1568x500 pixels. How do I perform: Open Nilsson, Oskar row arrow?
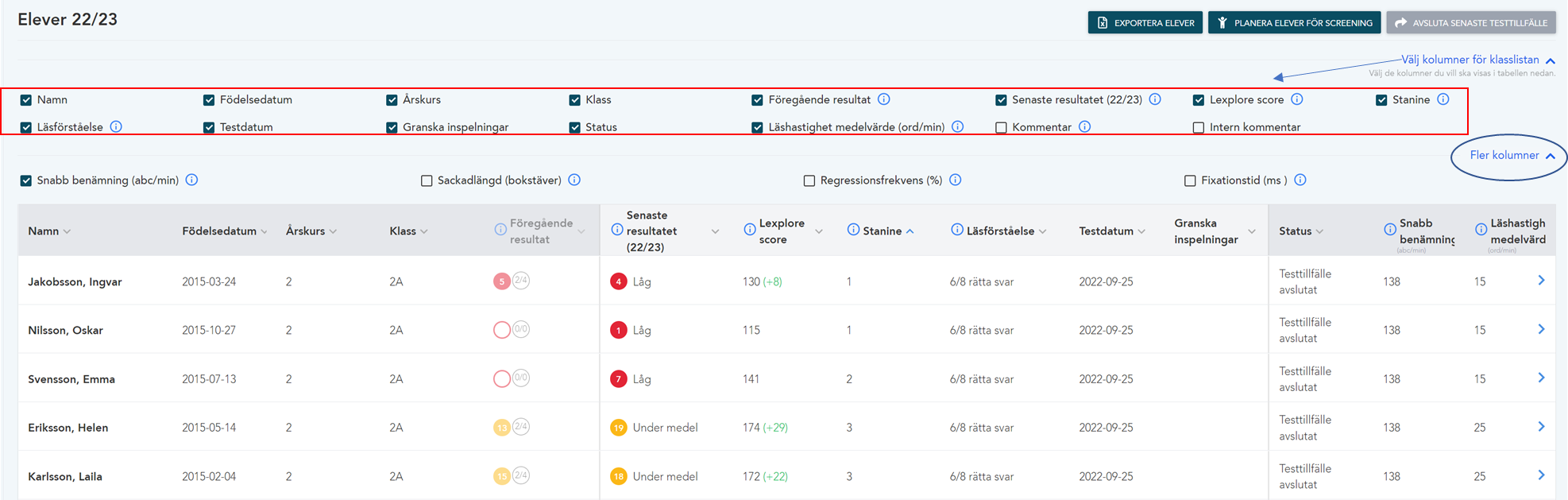1541,329
